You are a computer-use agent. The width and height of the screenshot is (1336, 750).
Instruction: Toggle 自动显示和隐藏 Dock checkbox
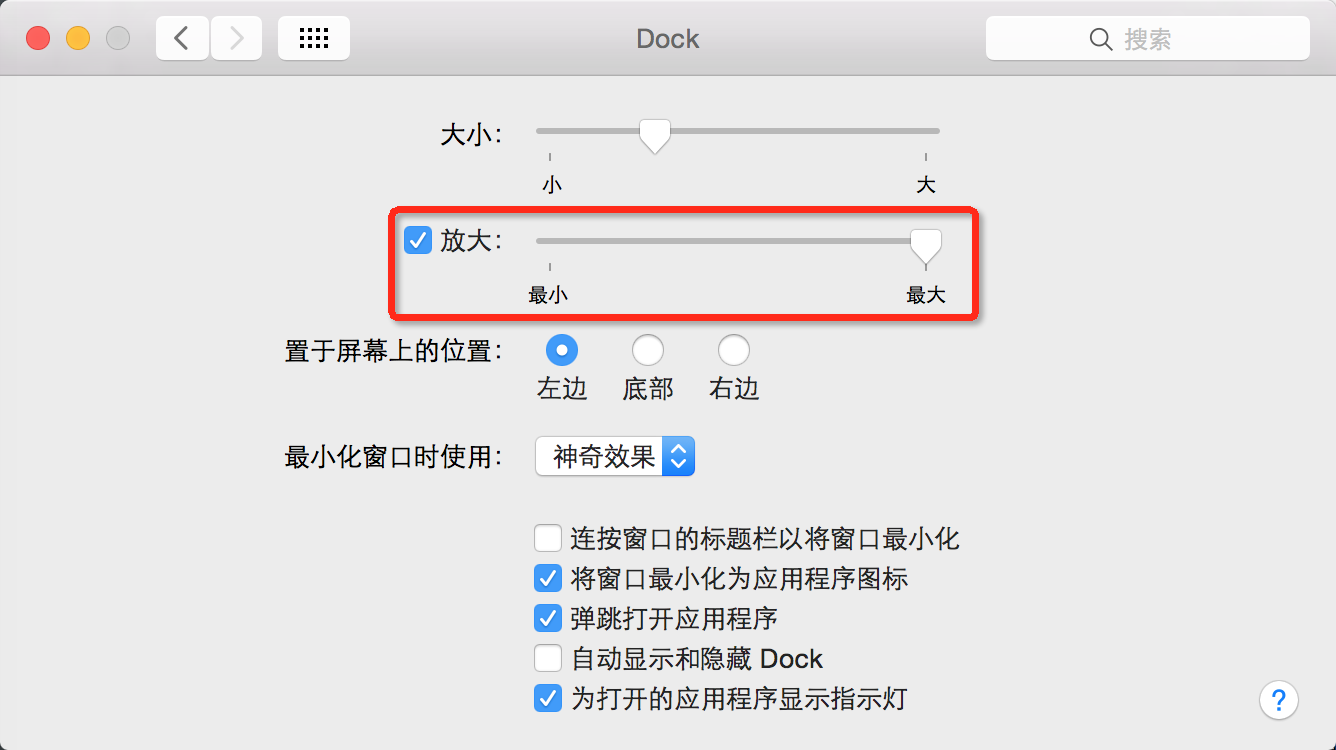(x=547, y=659)
